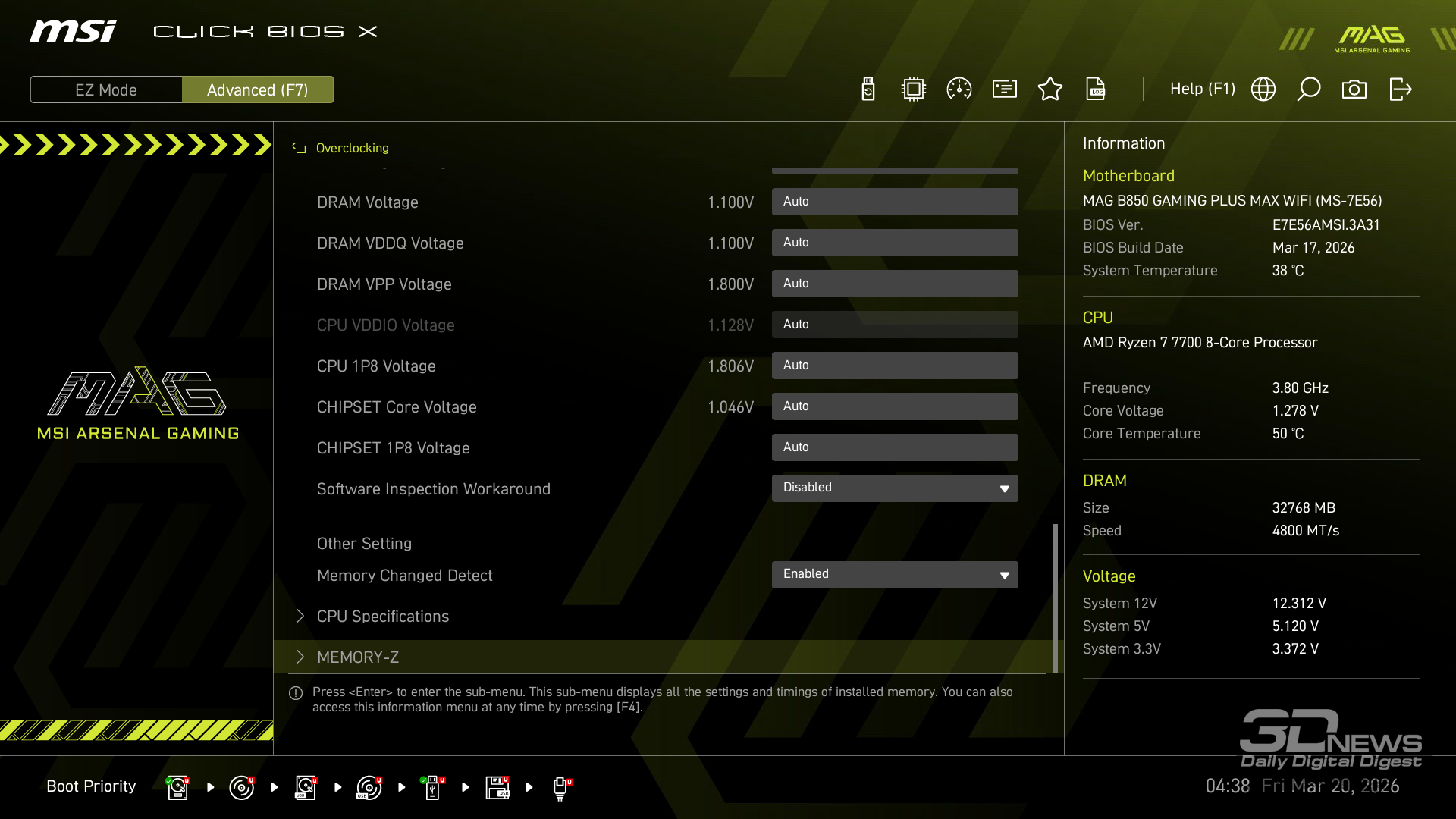The width and height of the screenshot is (1456, 819).
Task: Expand the MEMORY-Z sub-menu
Action: coord(358,657)
